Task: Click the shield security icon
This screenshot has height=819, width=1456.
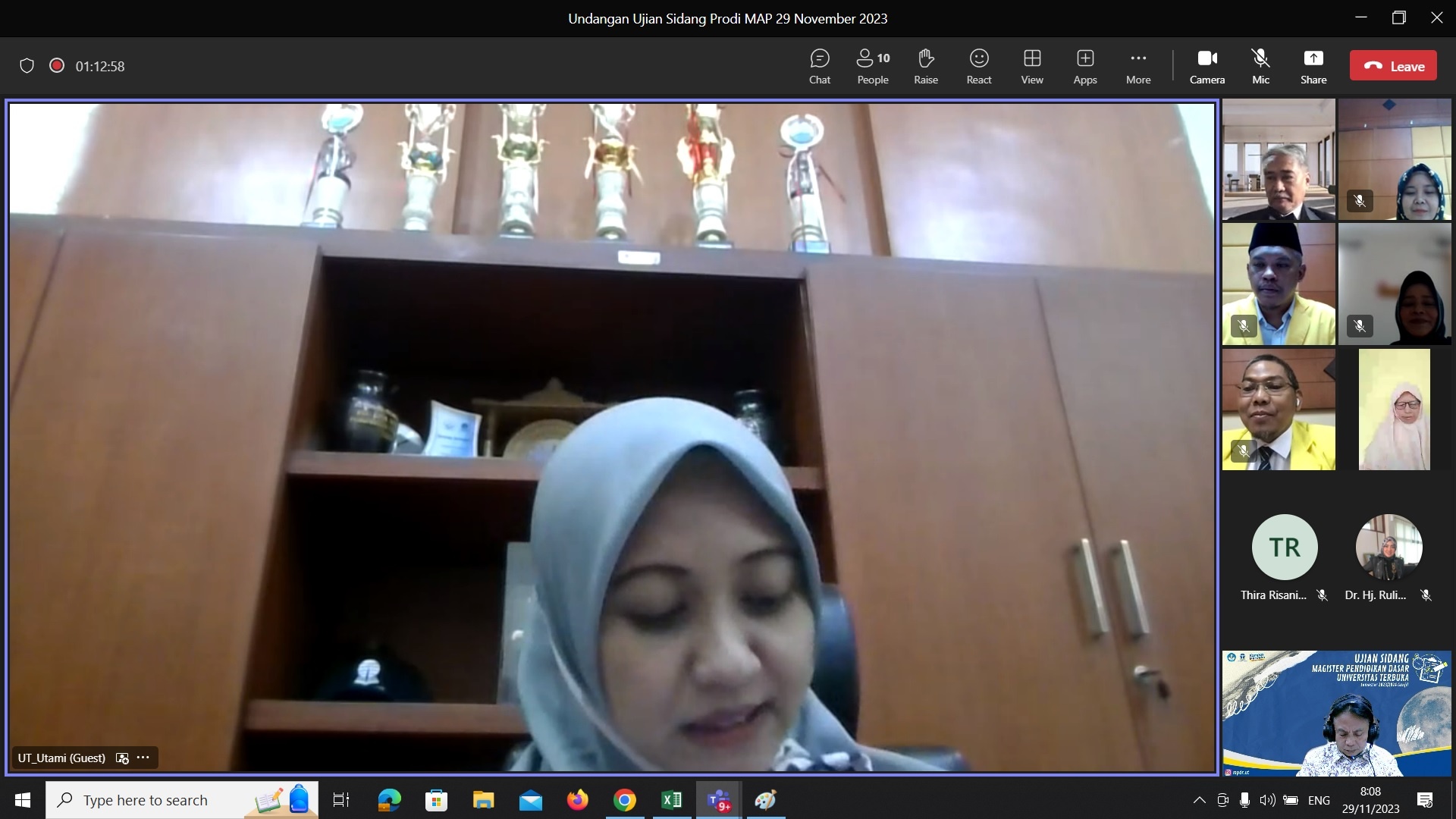Action: point(27,66)
